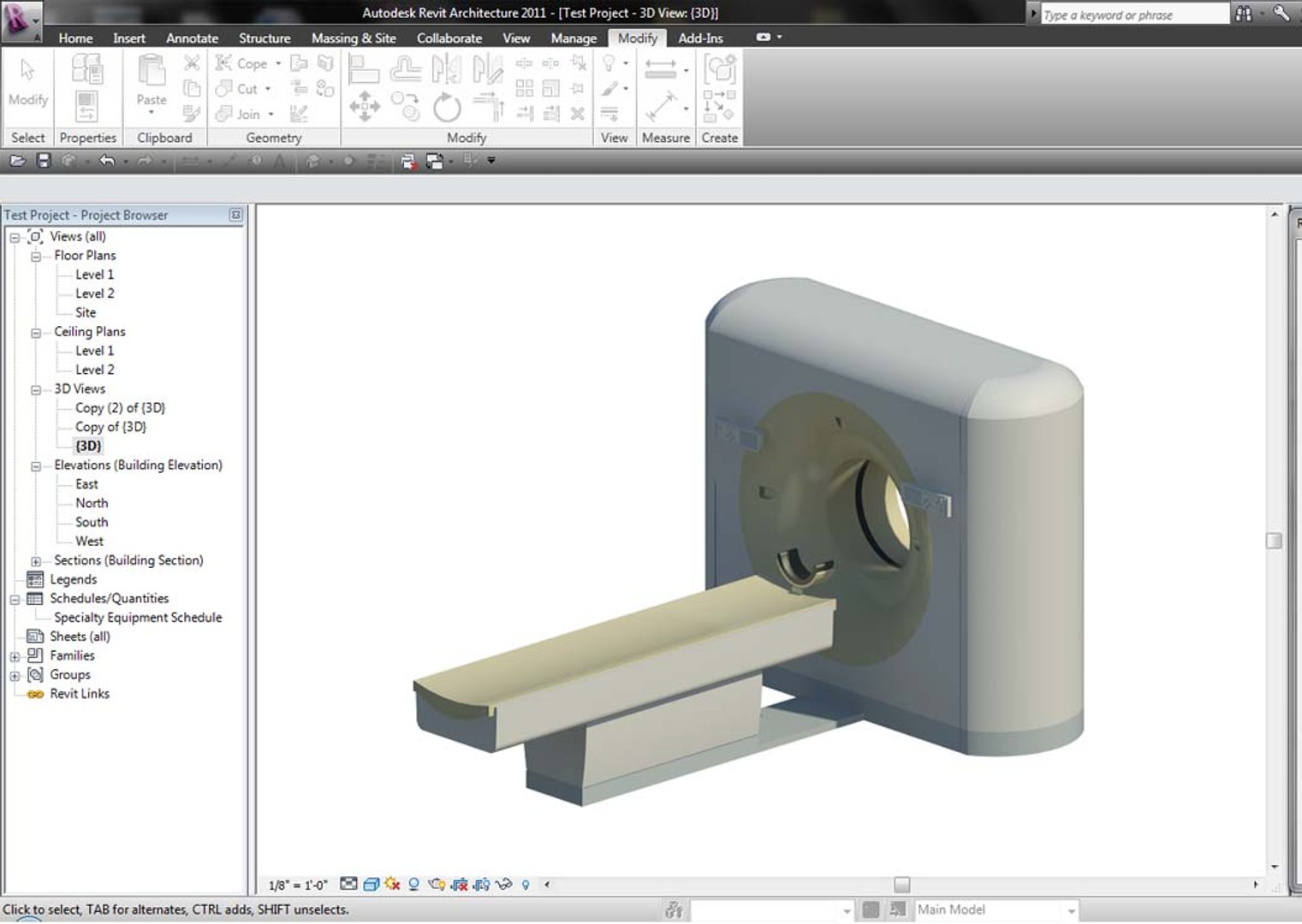Choose the Align tool in Modify panel
The width and height of the screenshot is (1302, 924).
365,68
